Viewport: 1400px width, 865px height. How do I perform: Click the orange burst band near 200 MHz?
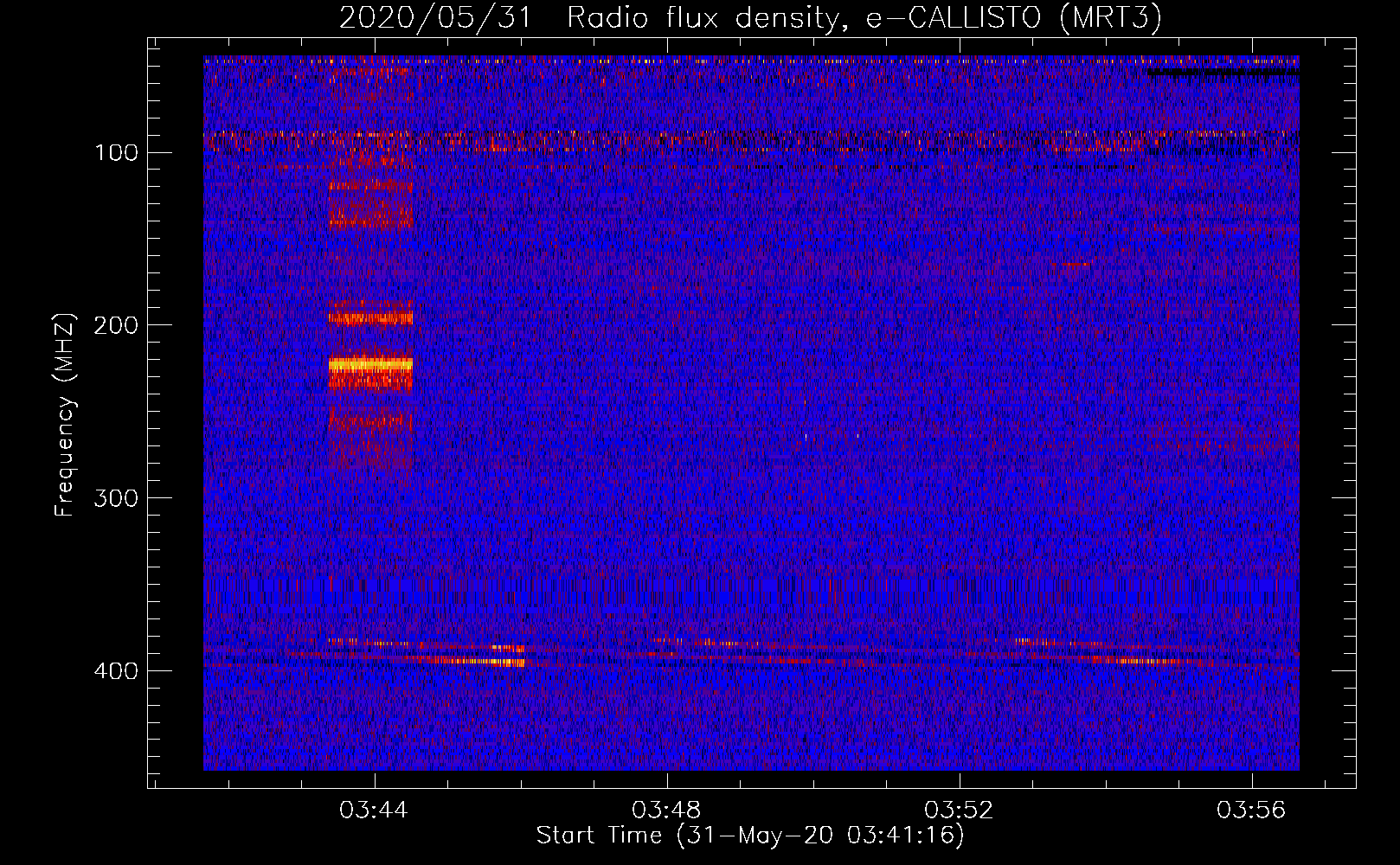(x=370, y=318)
